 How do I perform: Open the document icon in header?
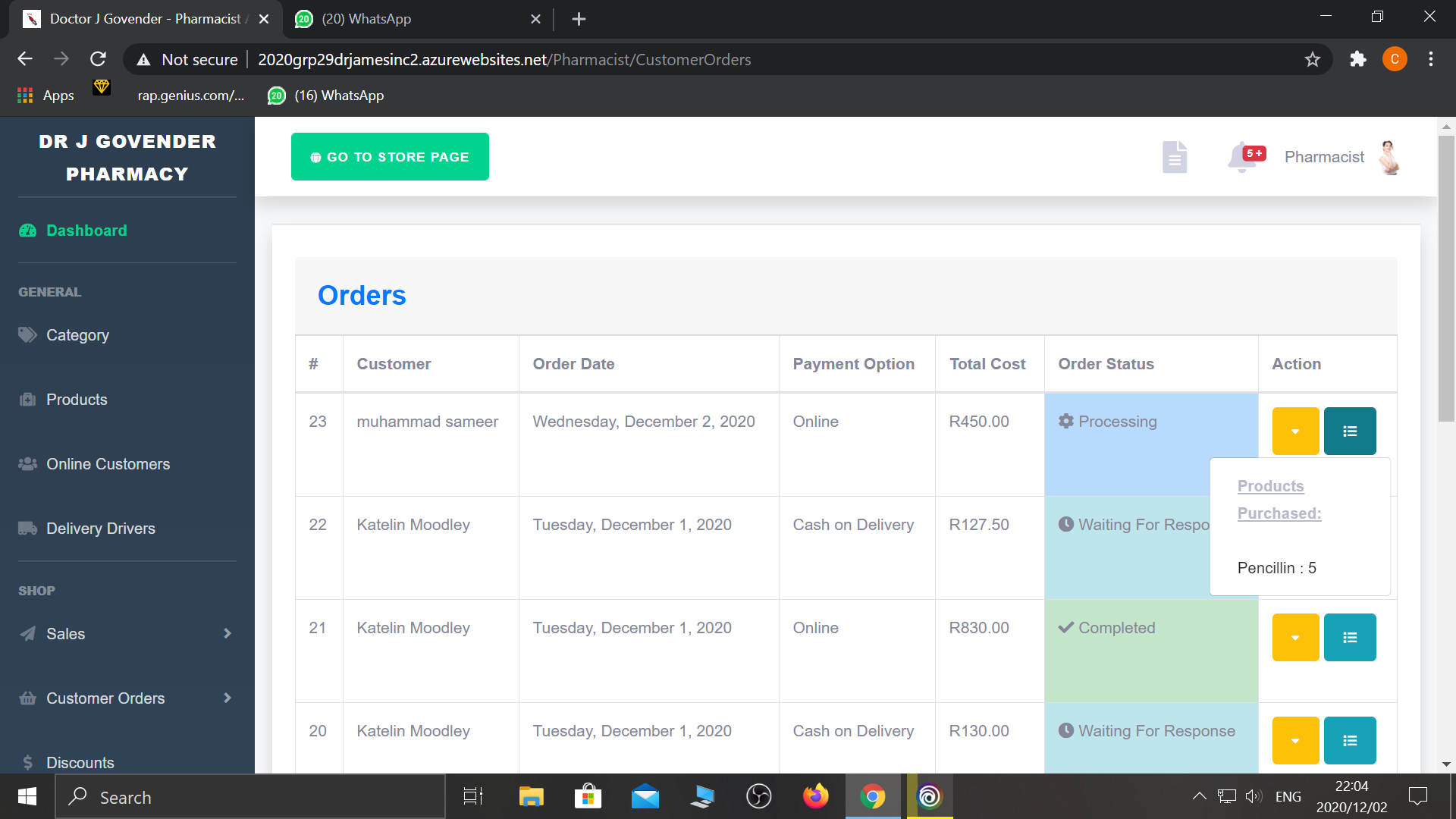(1174, 157)
